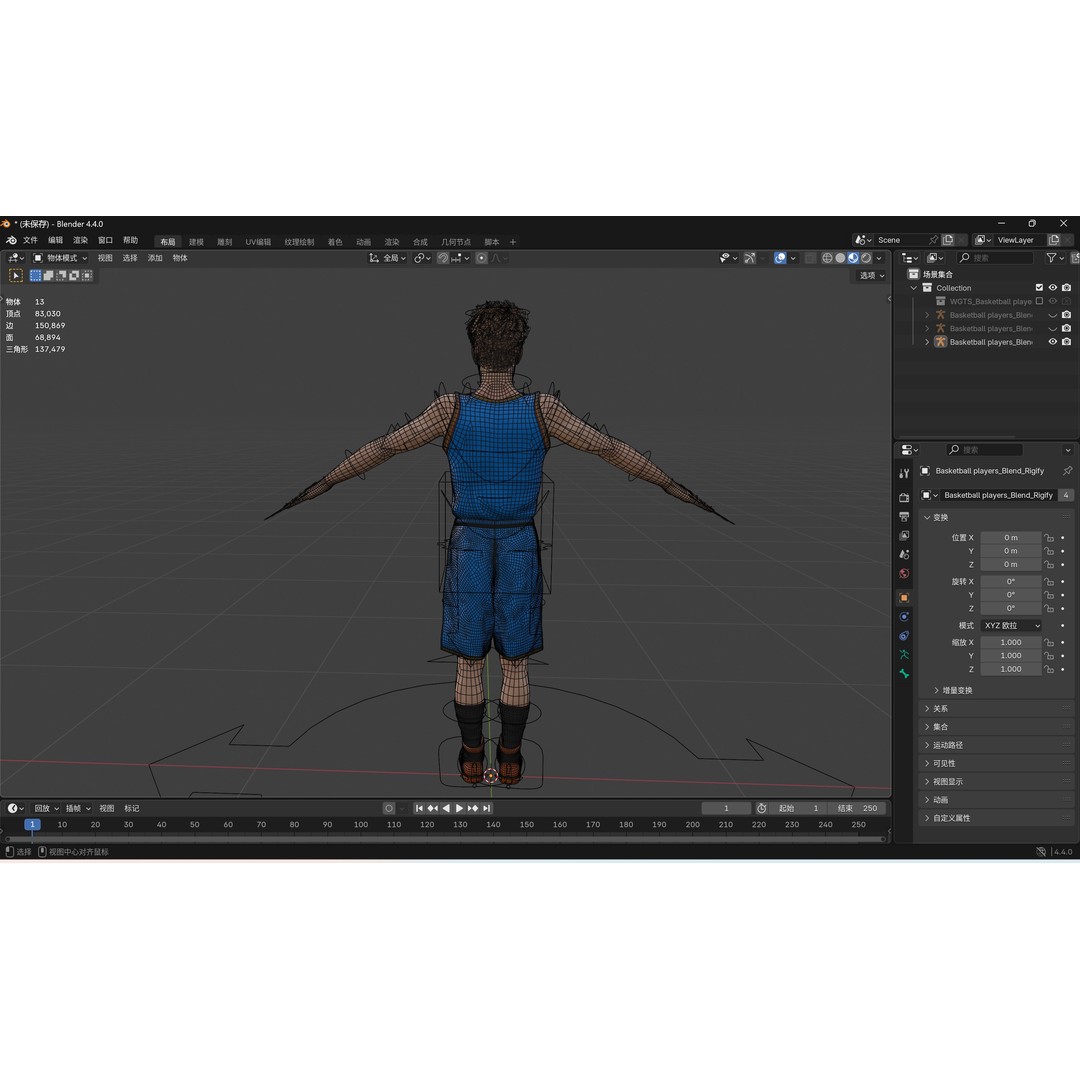The height and width of the screenshot is (1080, 1080).
Task: Collapse the Collection tree item
Action: (x=914, y=288)
